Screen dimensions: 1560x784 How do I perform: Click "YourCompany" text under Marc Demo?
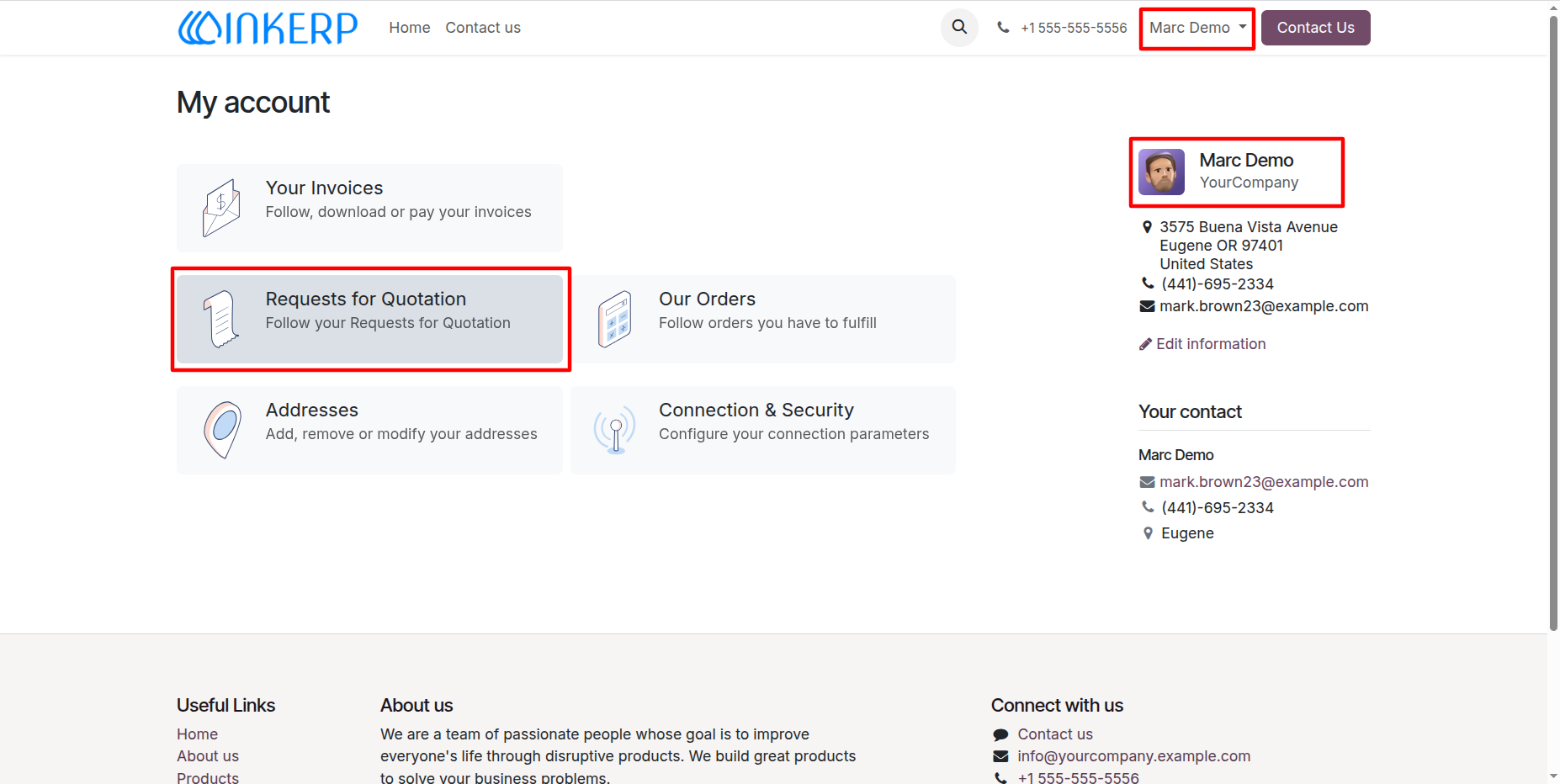1249,183
